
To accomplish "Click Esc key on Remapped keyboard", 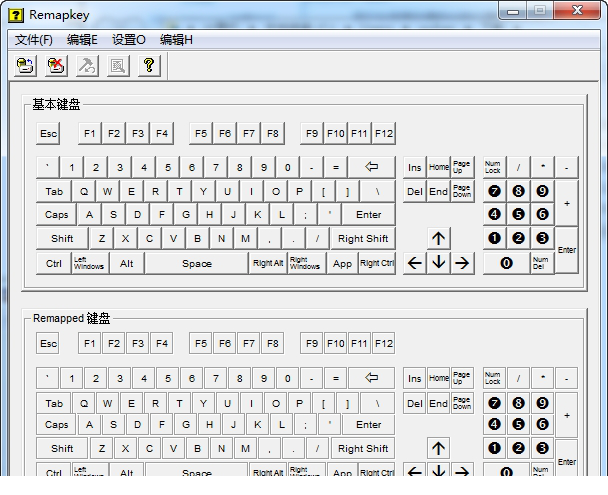I will pos(48,343).
